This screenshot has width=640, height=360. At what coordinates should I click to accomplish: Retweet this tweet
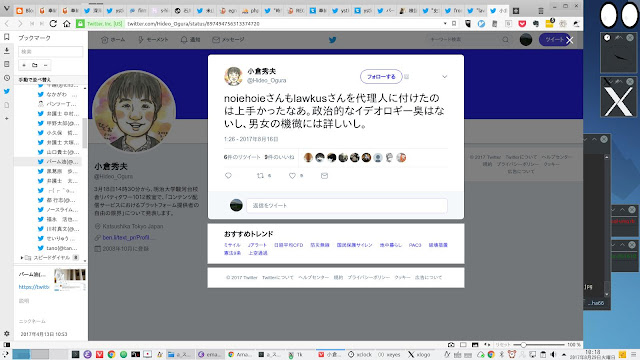tap(260, 176)
